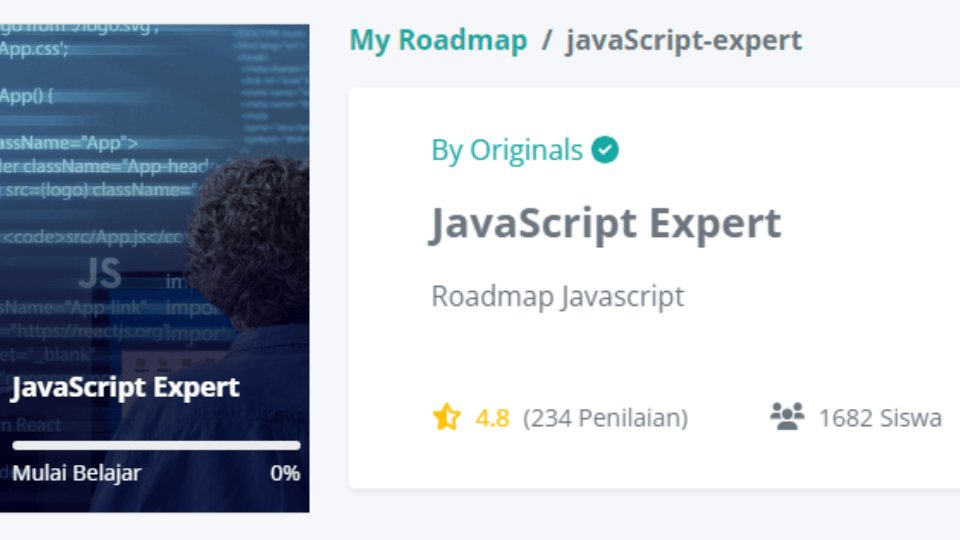This screenshot has width=960, height=540.
Task: Click the yellow rating star icon
Action: [x=446, y=417]
